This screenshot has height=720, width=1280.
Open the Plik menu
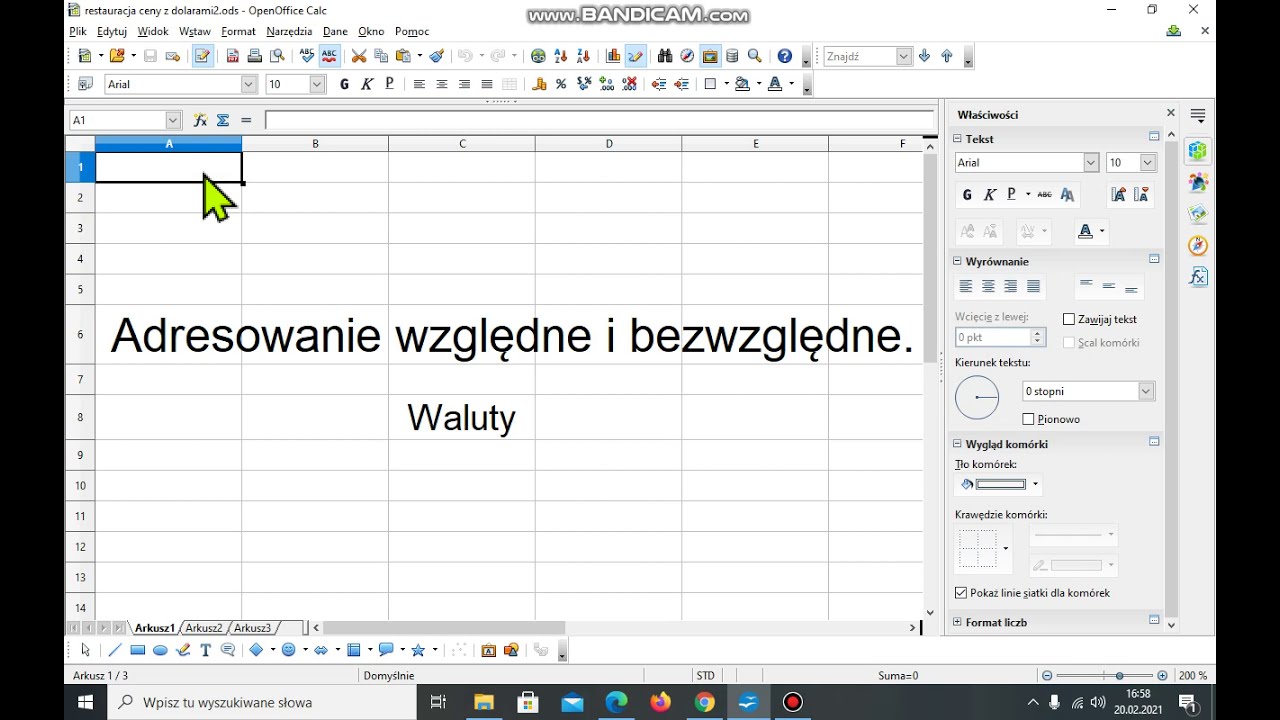point(78,31)
